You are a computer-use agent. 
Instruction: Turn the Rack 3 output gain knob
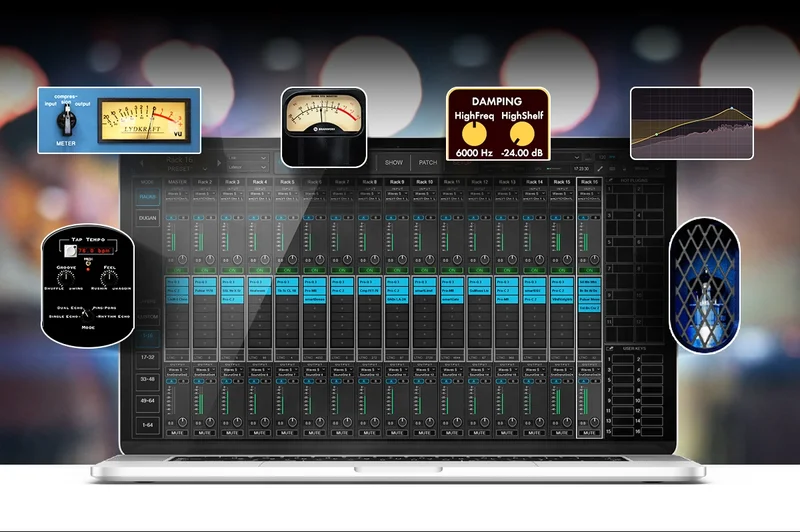pyautogui.click(x=237, y=422)
